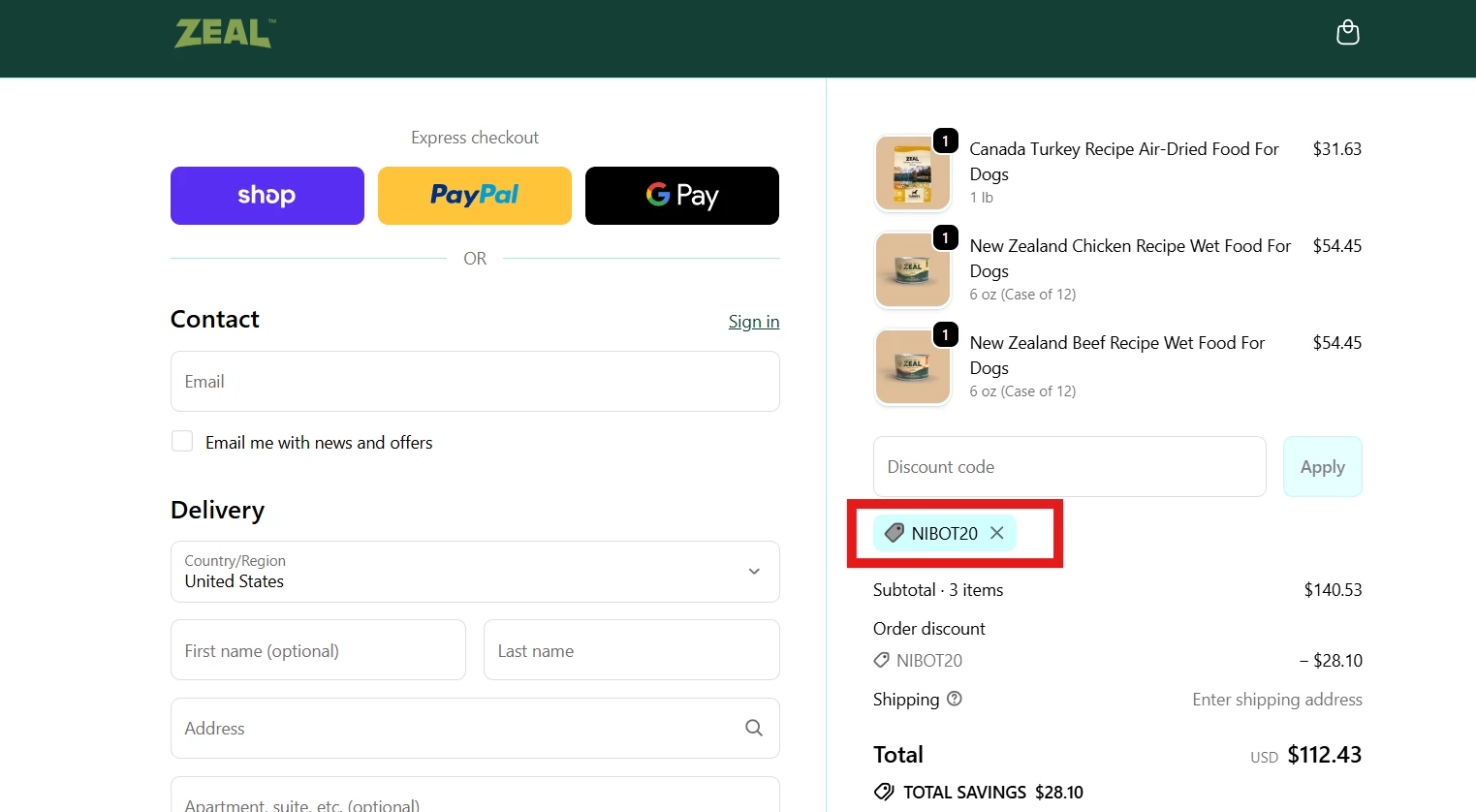Screen dimensions: 1476x812
Task: Select the Shop Pay express checkout
Action: pyautogui.click(x=267, y=195)
